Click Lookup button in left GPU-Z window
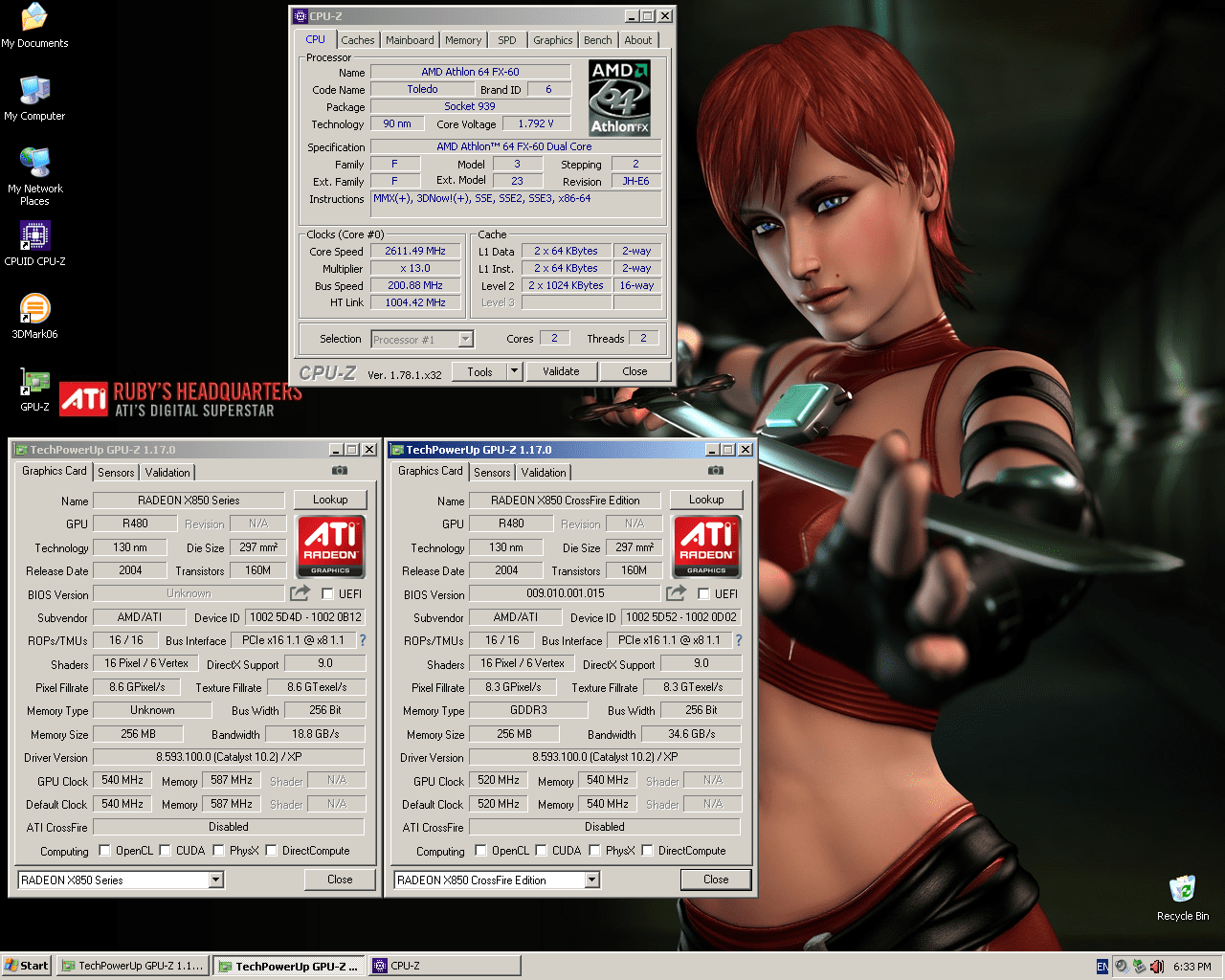 point(330,500)
